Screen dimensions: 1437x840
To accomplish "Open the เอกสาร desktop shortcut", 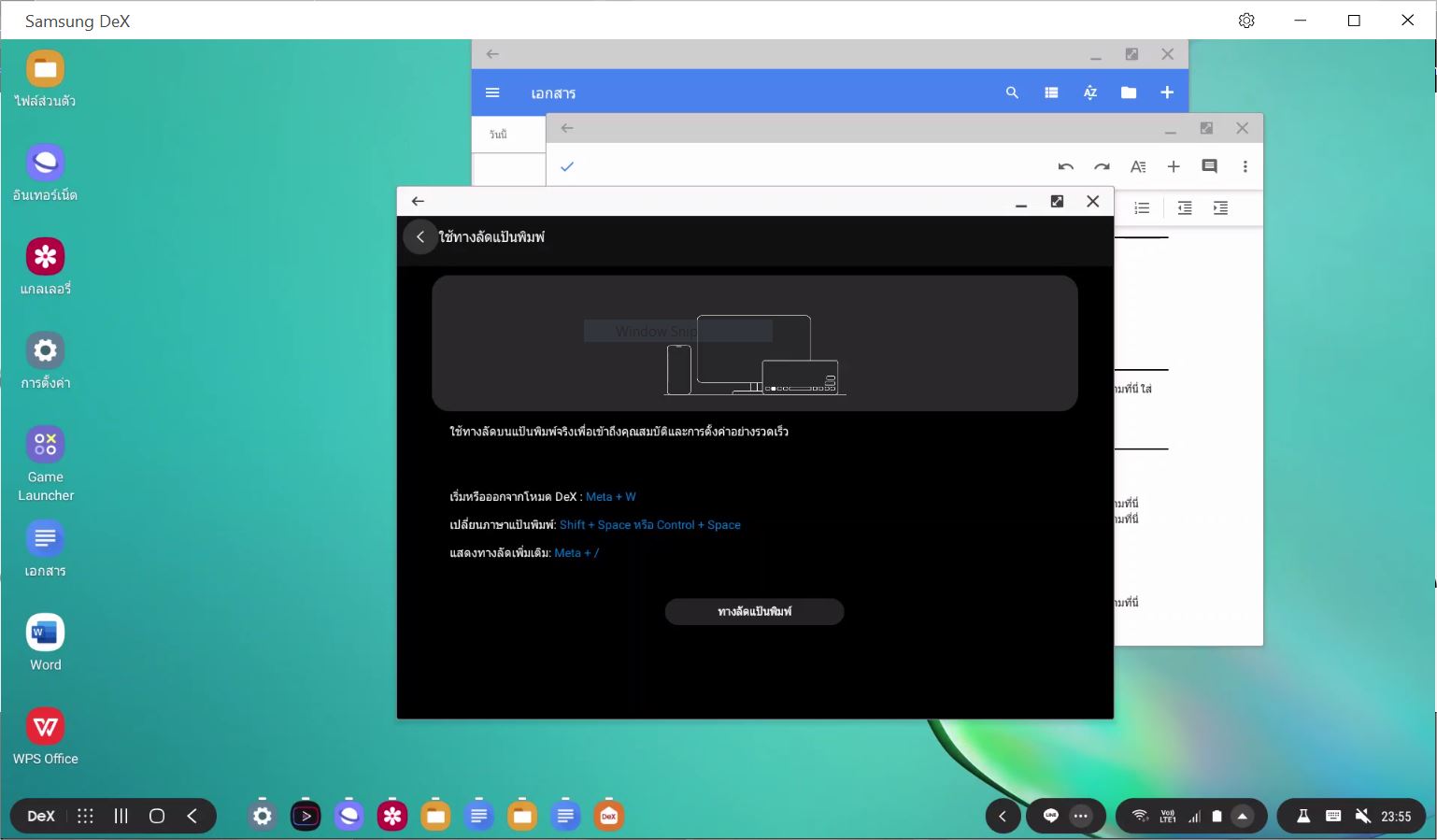I will point(45,549).
